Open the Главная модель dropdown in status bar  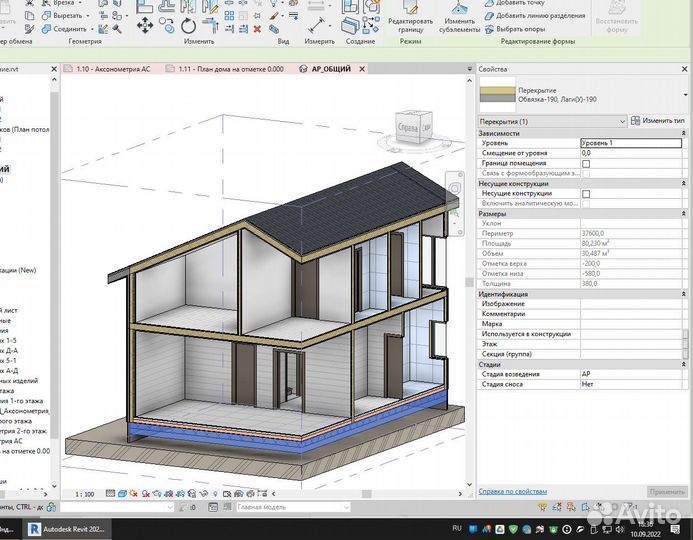point(293,507)
